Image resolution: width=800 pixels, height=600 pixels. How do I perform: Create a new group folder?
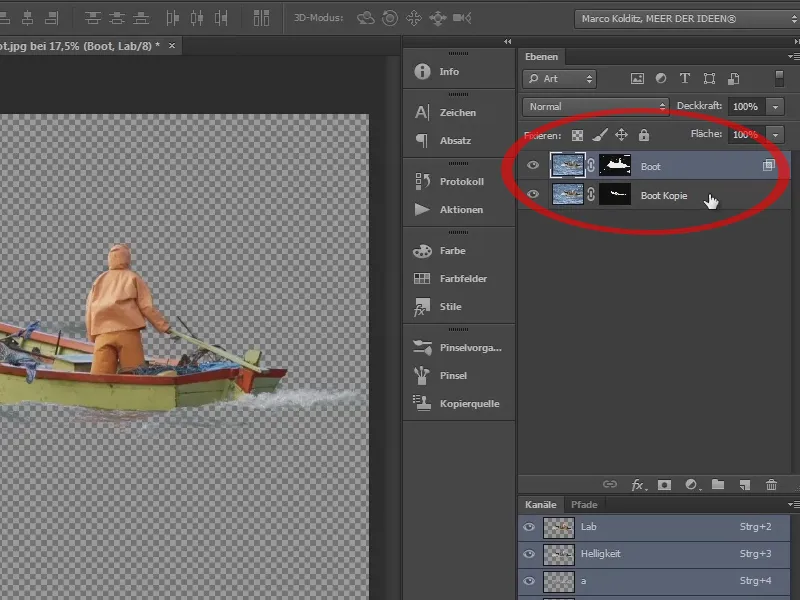click(718, 484)
